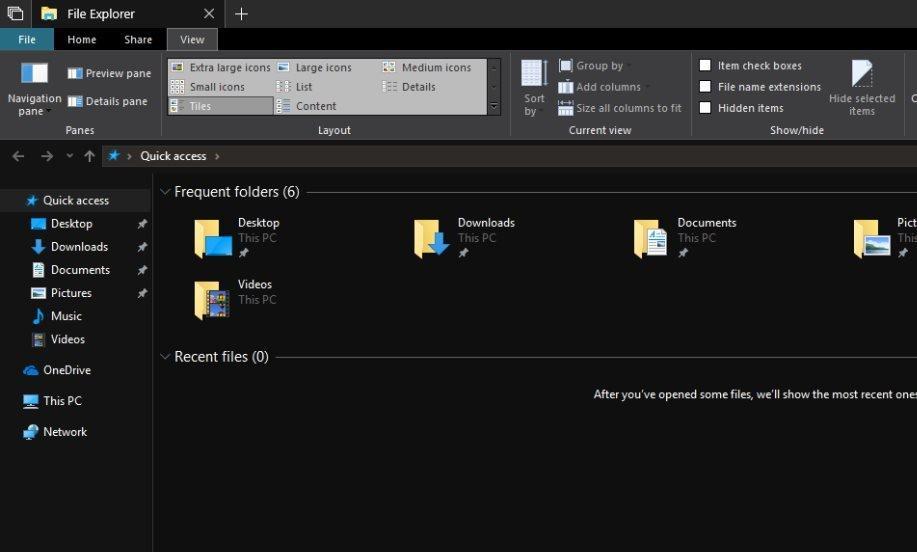The height and width of the screenshot is (552, 917).
Task: Select Quick access in the sidebar
Action: coord(75,201)
